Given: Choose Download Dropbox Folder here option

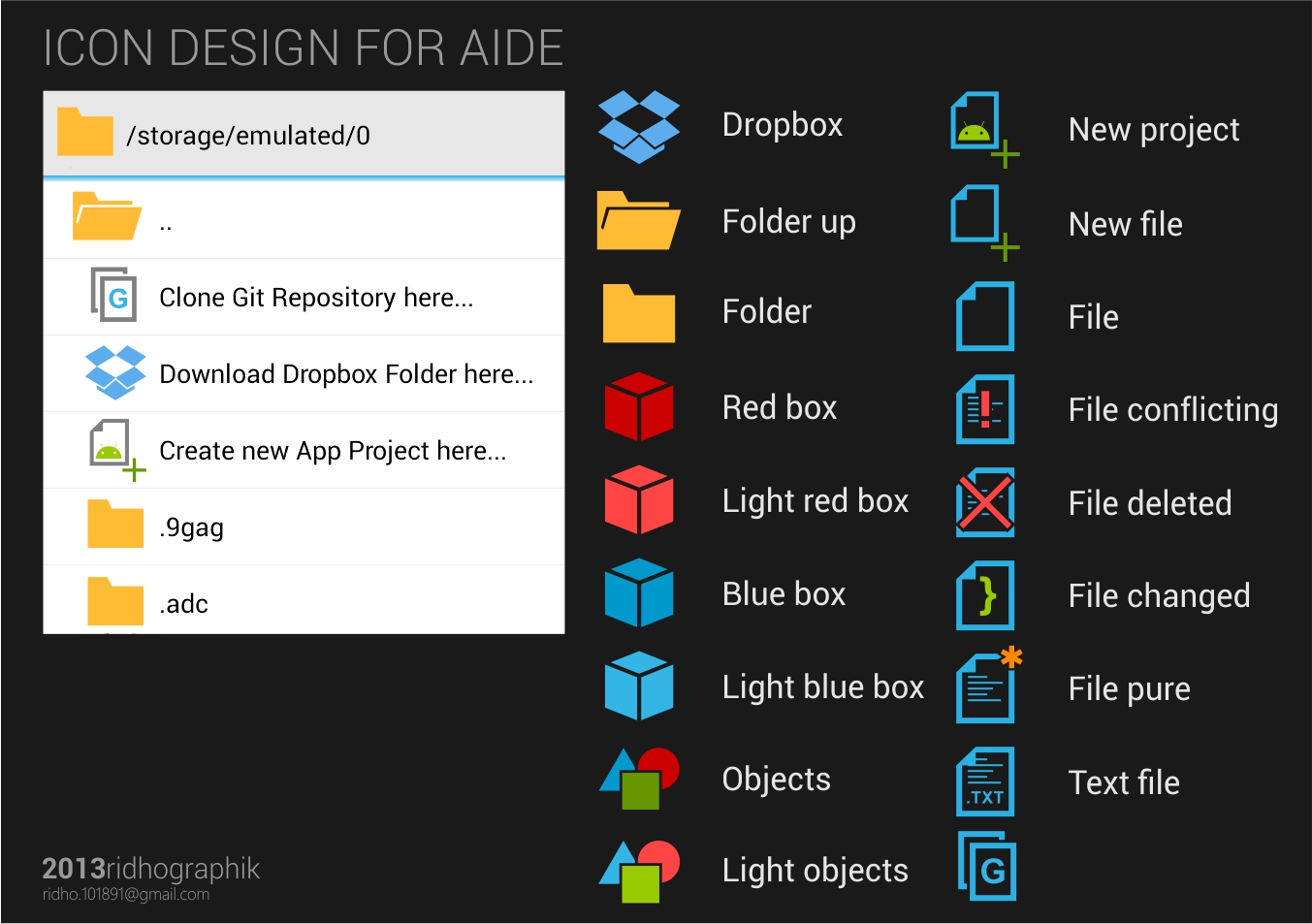Looking at the screenshot, I should (346, 374).
